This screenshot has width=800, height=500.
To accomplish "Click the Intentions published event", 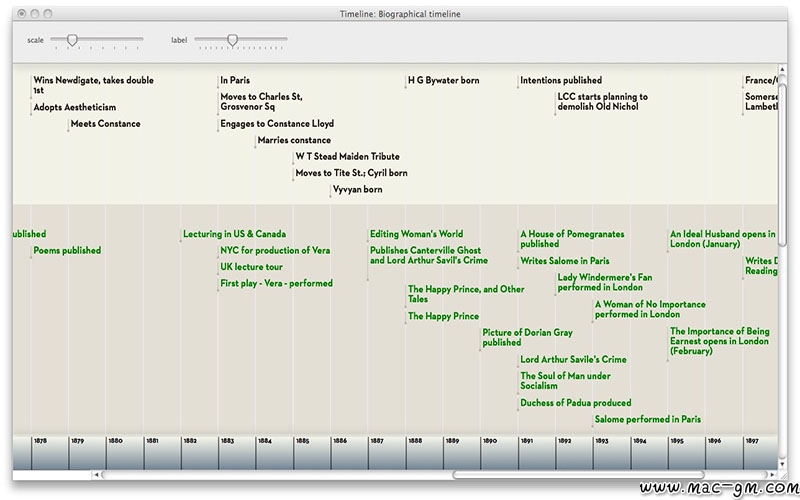I will click(560, 80).
